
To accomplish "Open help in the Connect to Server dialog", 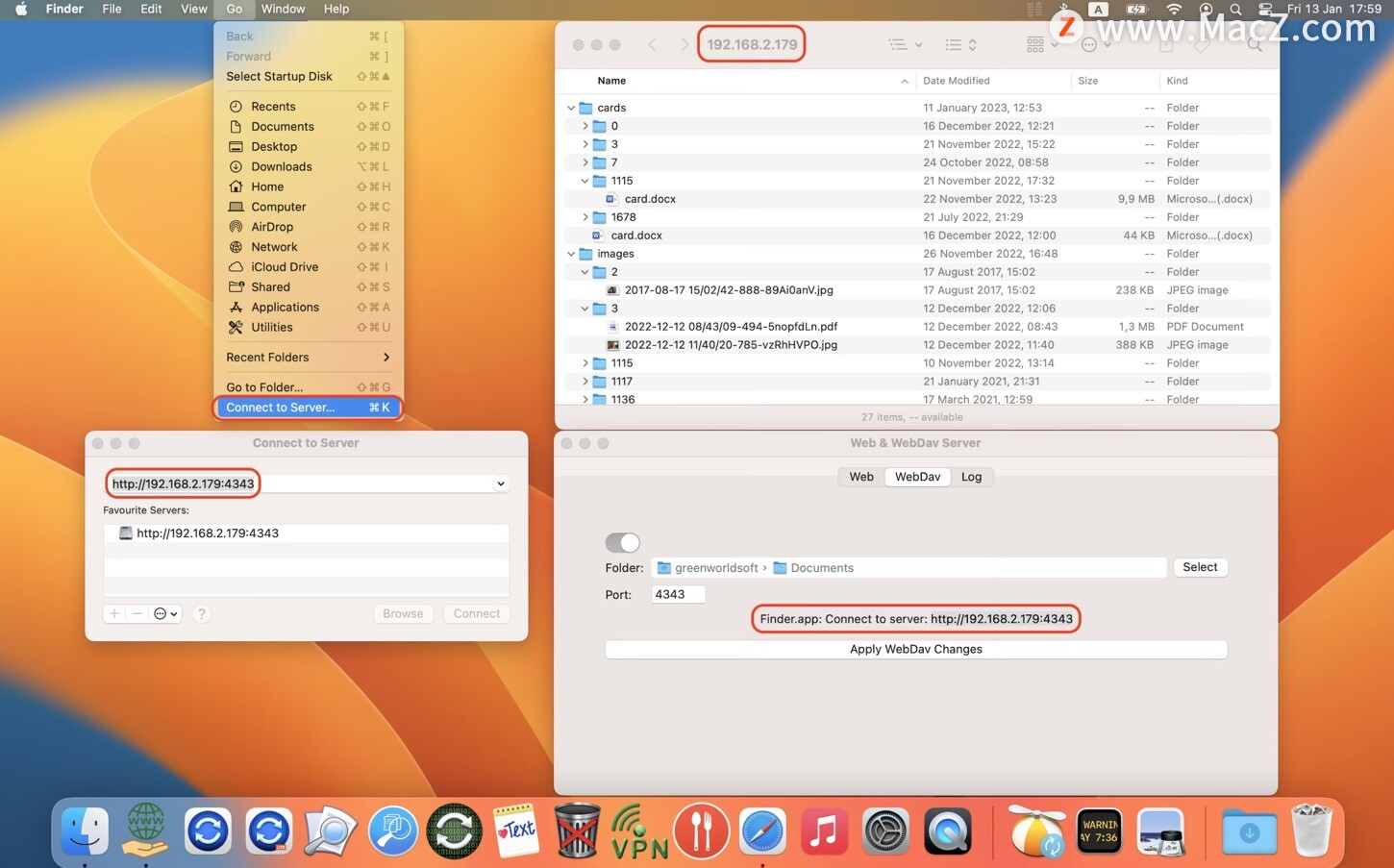I will point(201,613).
